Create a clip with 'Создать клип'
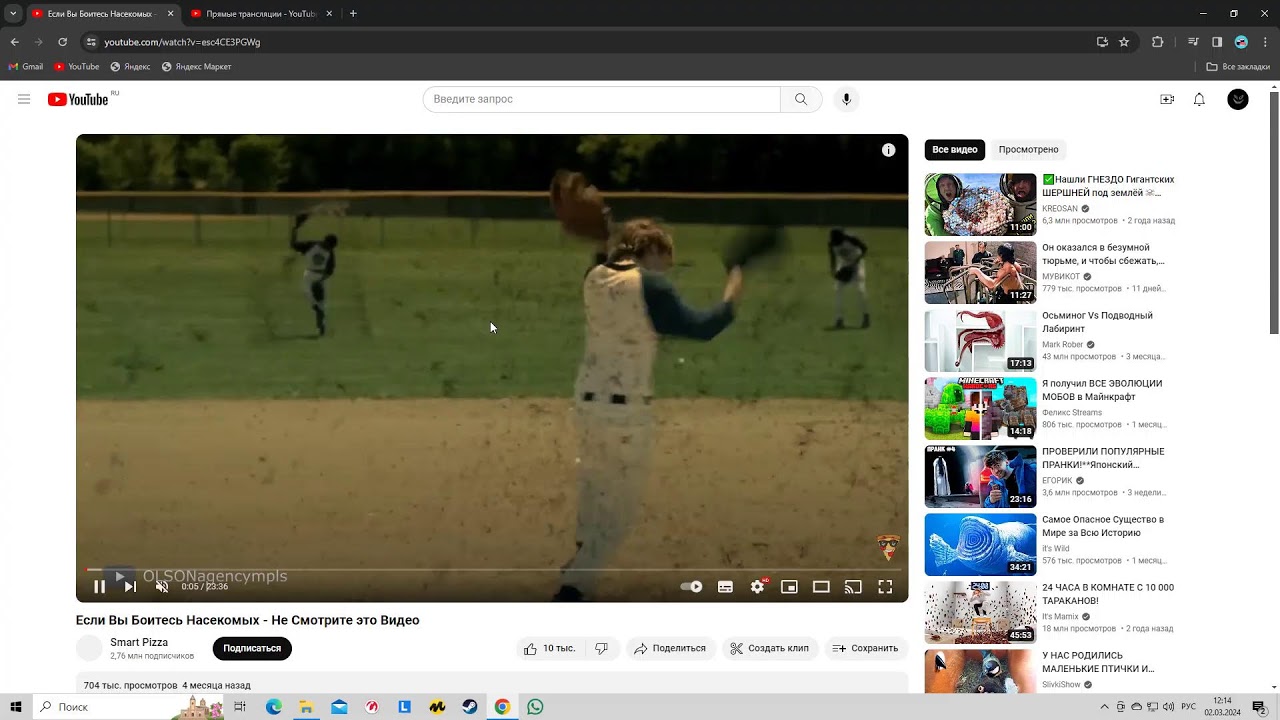The height and width of the screenshot is (720, 1280). click(770, 648)
